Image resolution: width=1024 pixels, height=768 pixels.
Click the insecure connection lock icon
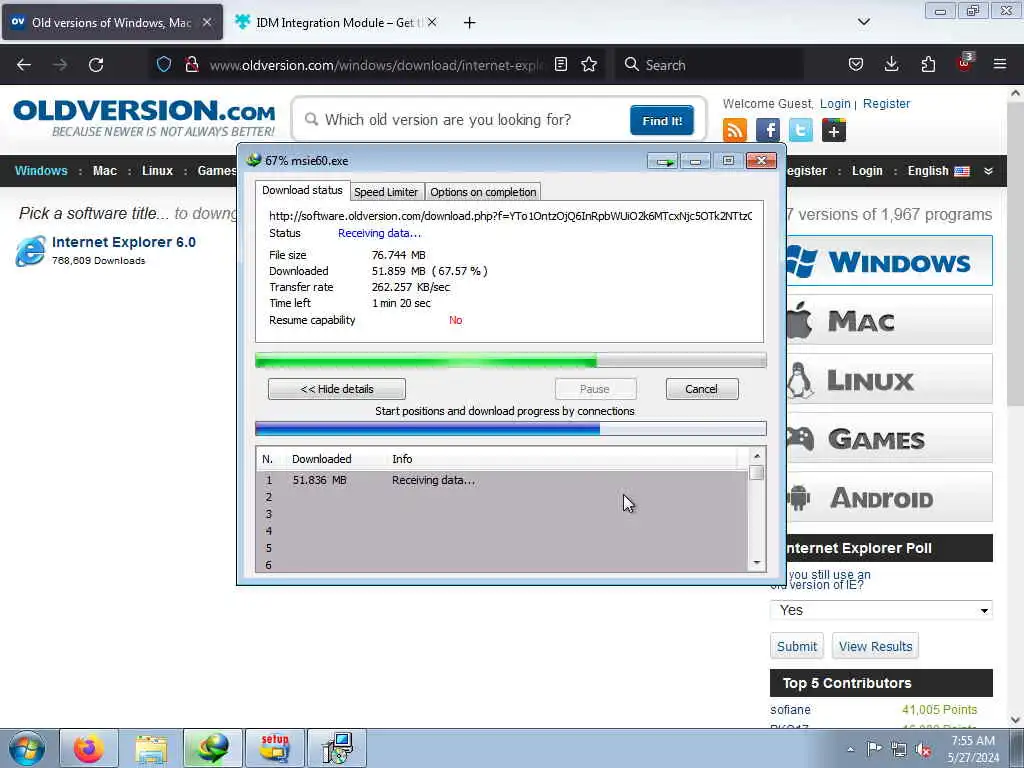coord(191,64)
